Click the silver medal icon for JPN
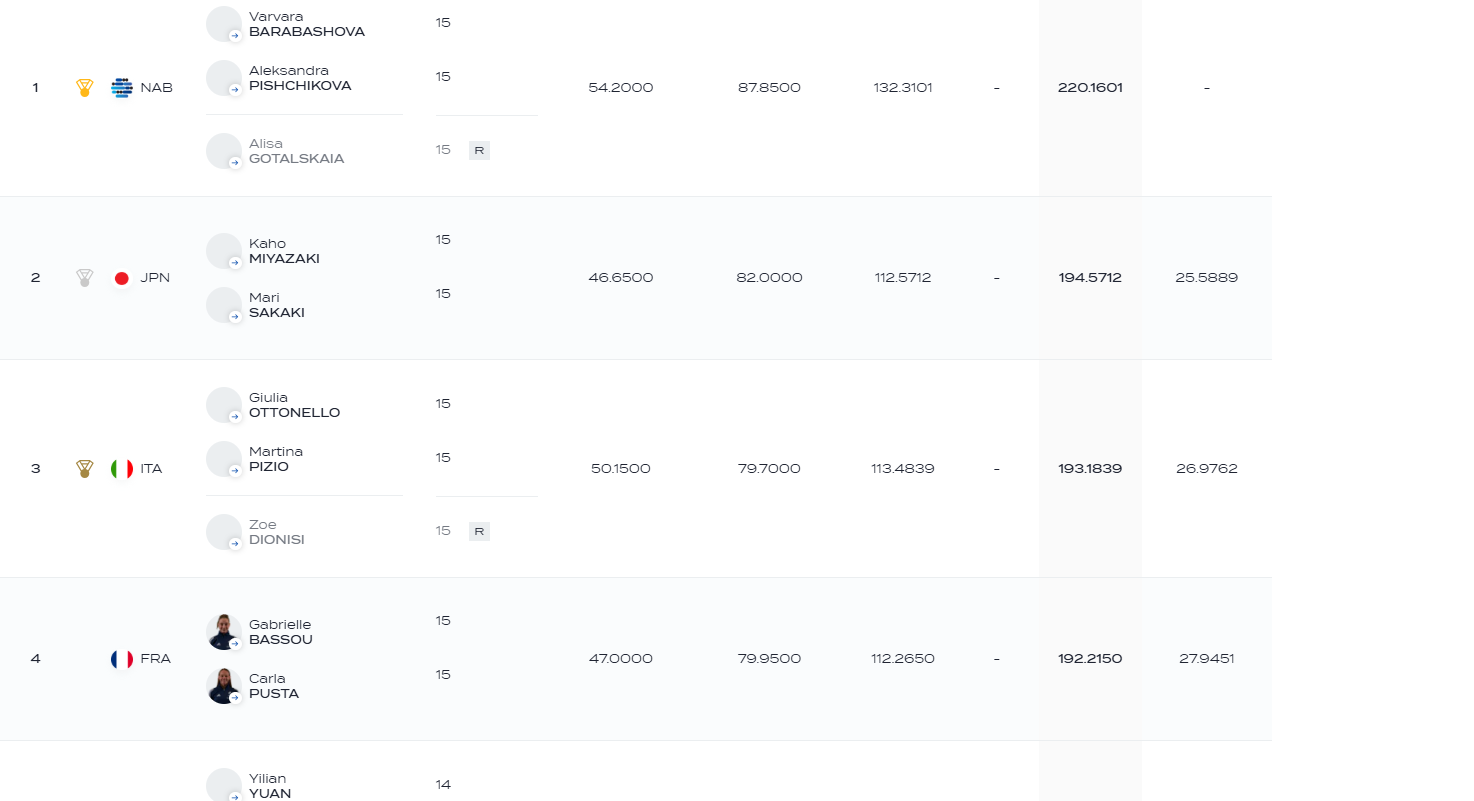Viewport: 1474px width, 801px height. coord(85,278)
